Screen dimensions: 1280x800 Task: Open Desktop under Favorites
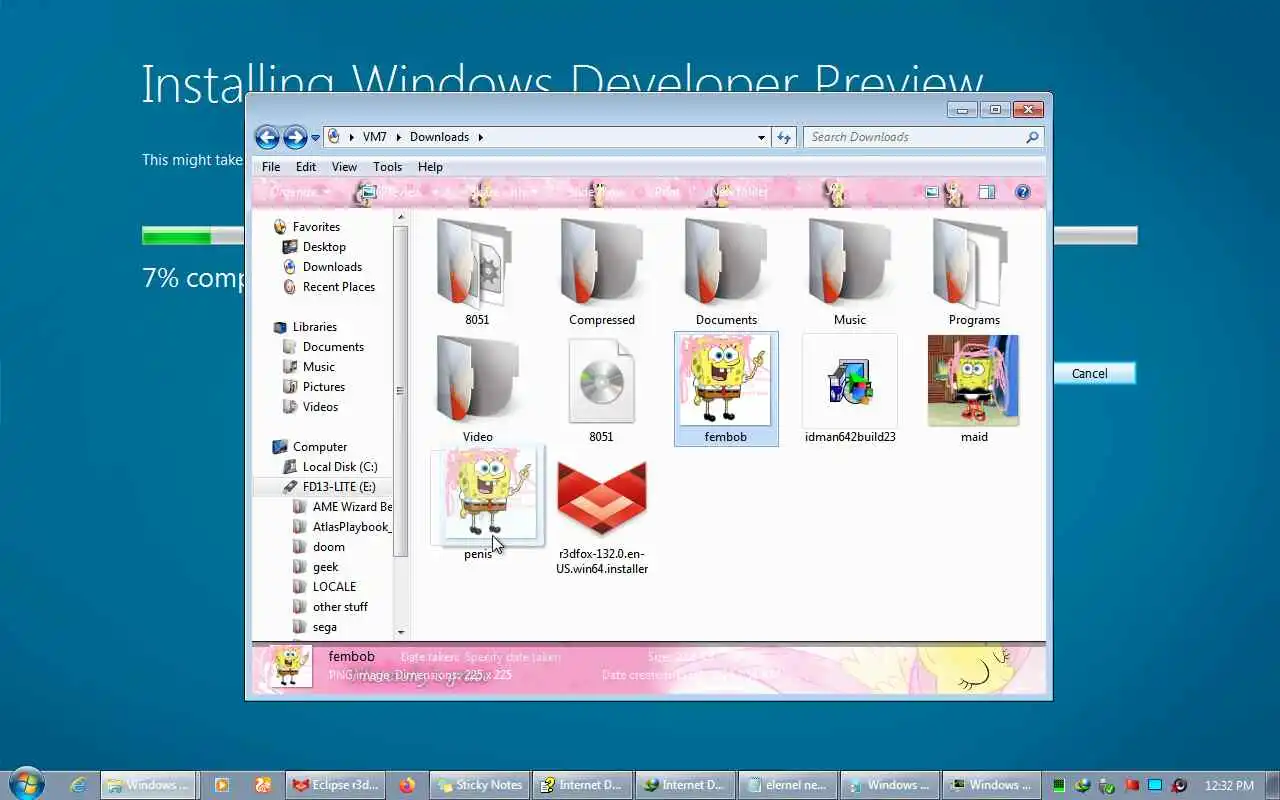tap(324, 247)
